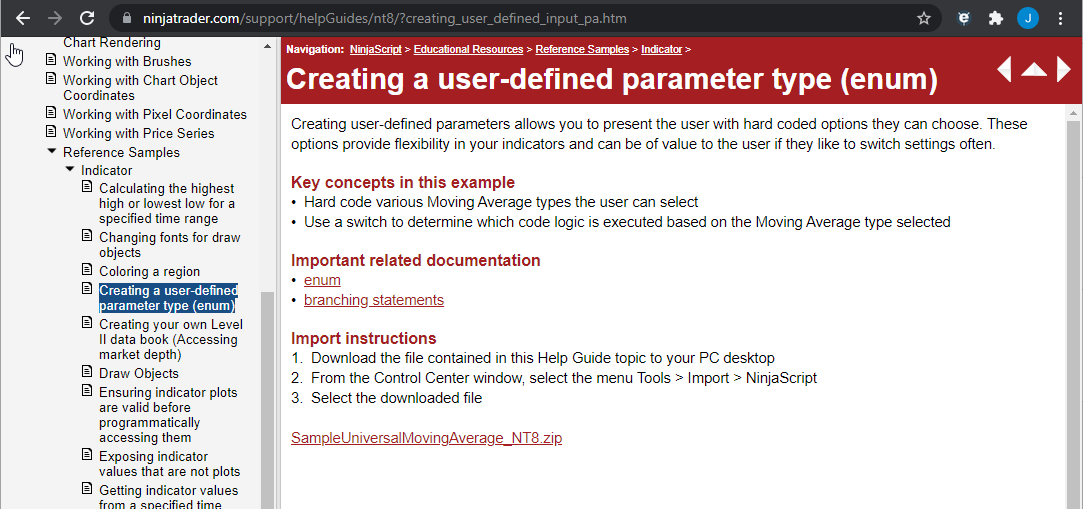
Task: Go up a level with the up arrow
Action: click(x=1033, y=69)
